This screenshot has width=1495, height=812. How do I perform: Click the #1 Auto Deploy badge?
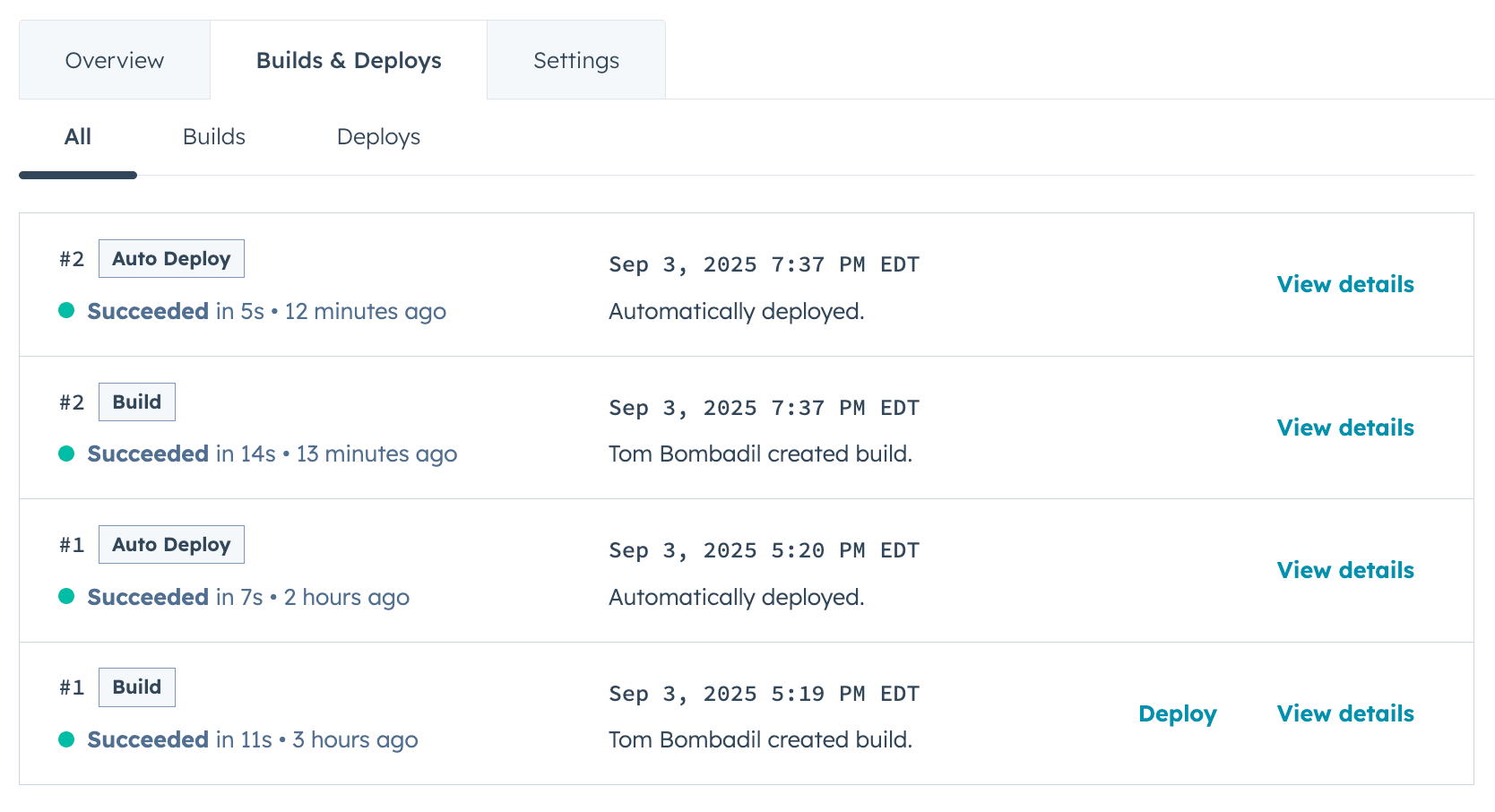(x=171, y=545)
